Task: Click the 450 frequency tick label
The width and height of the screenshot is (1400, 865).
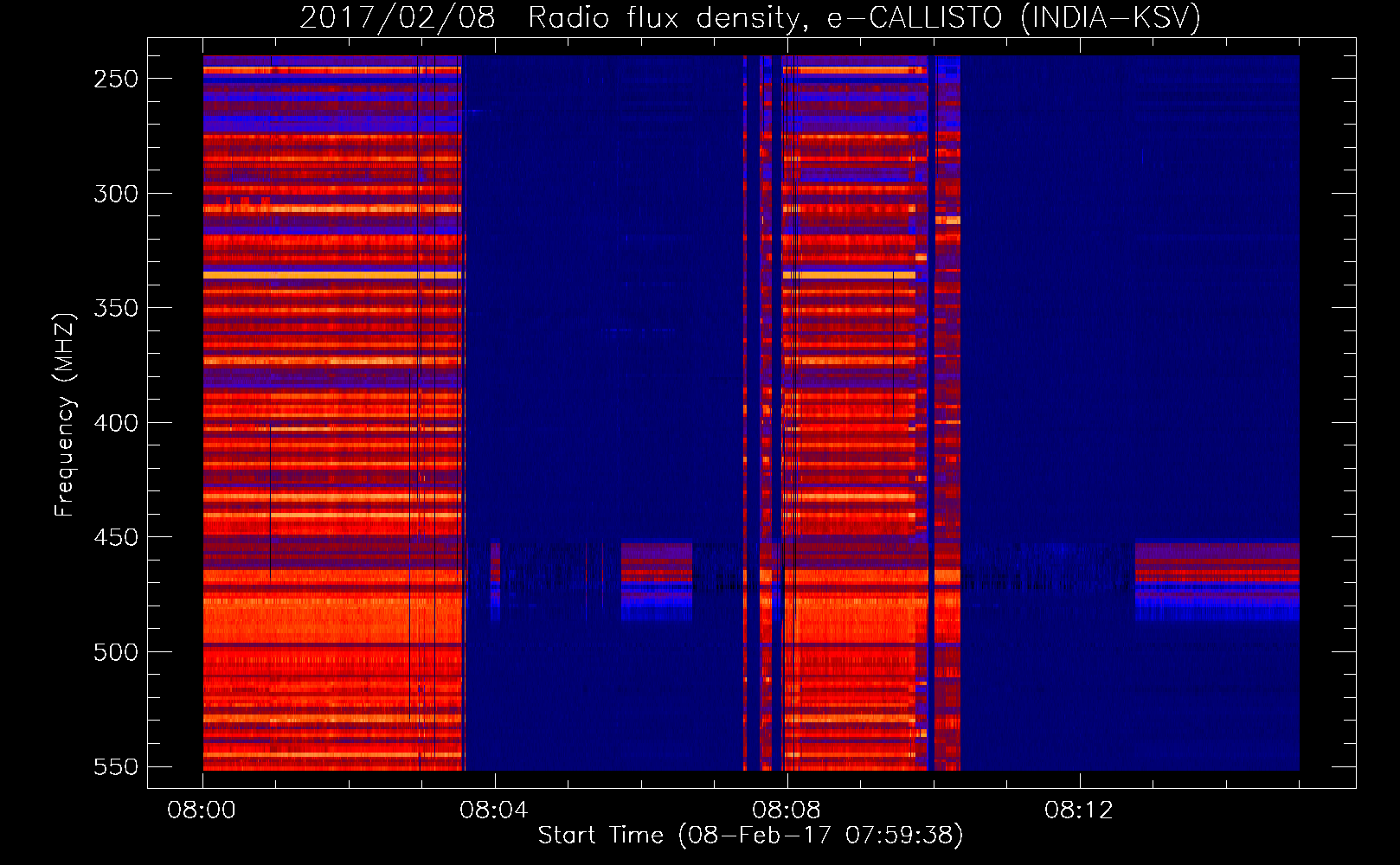Action: 116,537
